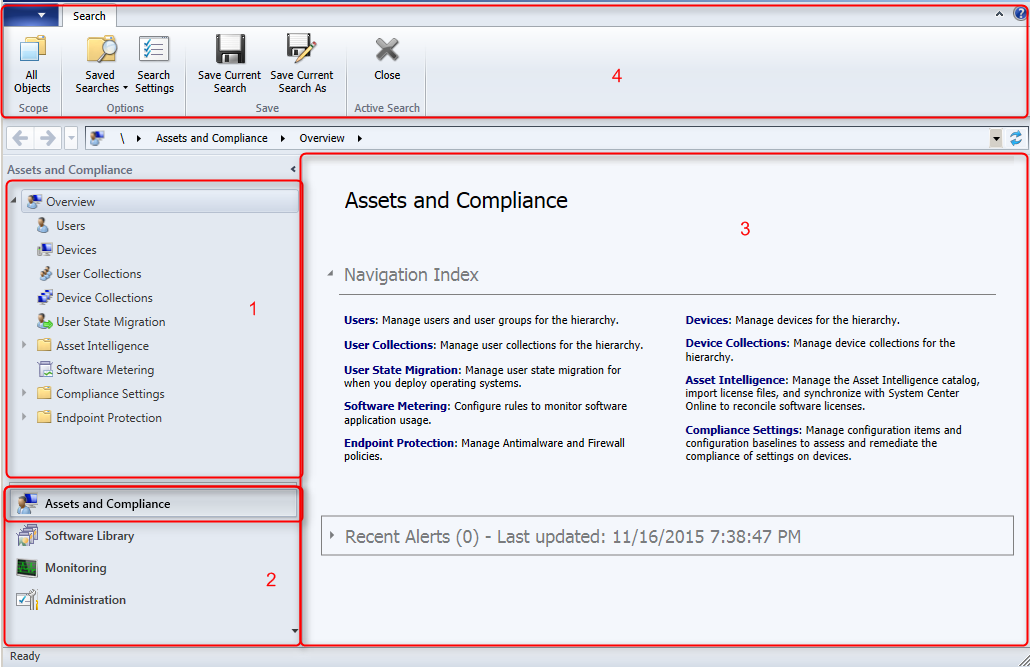
Task: Click the root node icon in address bar
Action: tap(98, 138)
